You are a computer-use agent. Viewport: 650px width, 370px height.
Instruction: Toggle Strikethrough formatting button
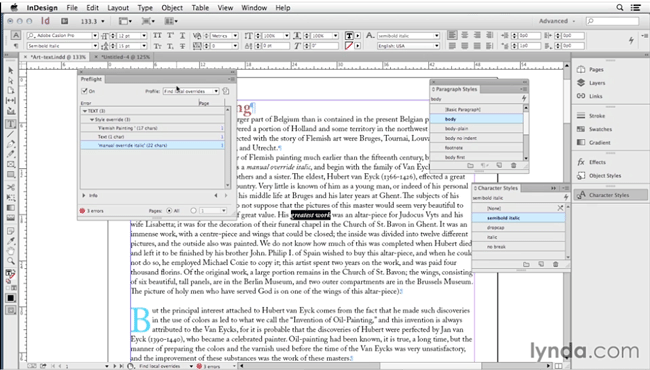pos(182,46)
